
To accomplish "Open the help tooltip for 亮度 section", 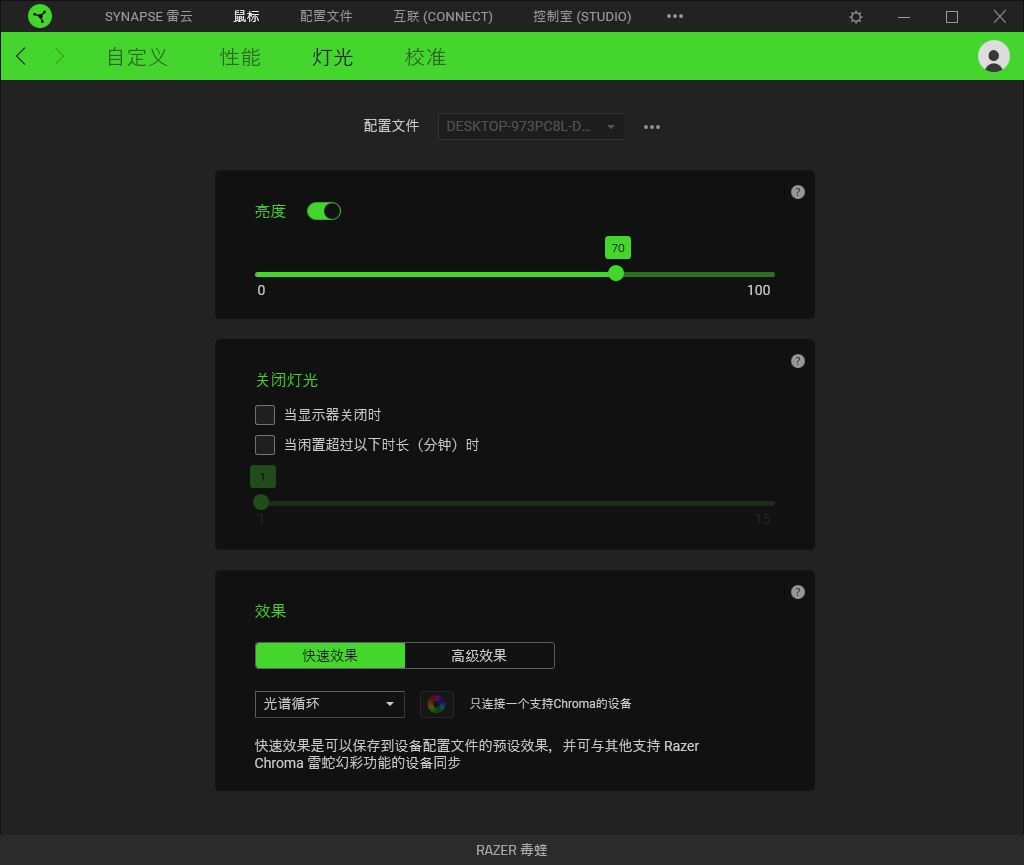I will point(797,192).
